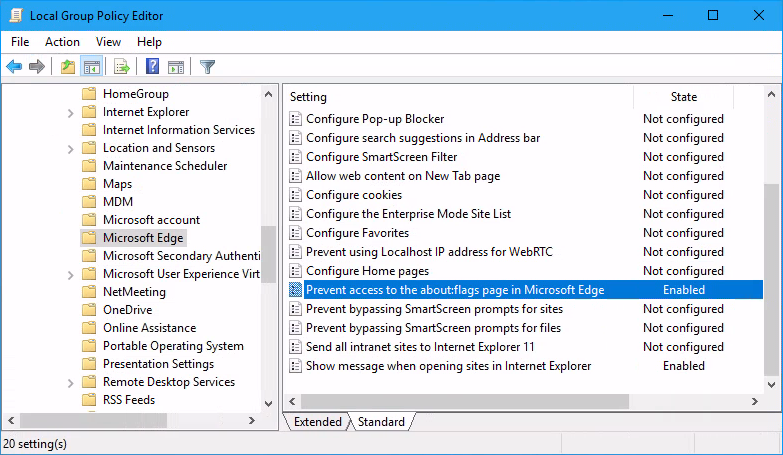
Task: Click the Export List toolbar icon
Action: pos(122,67)
